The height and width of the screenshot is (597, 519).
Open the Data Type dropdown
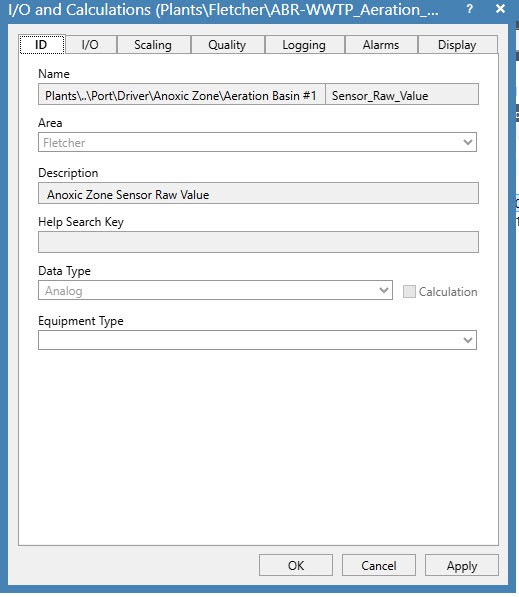click(x=216, y=290)
